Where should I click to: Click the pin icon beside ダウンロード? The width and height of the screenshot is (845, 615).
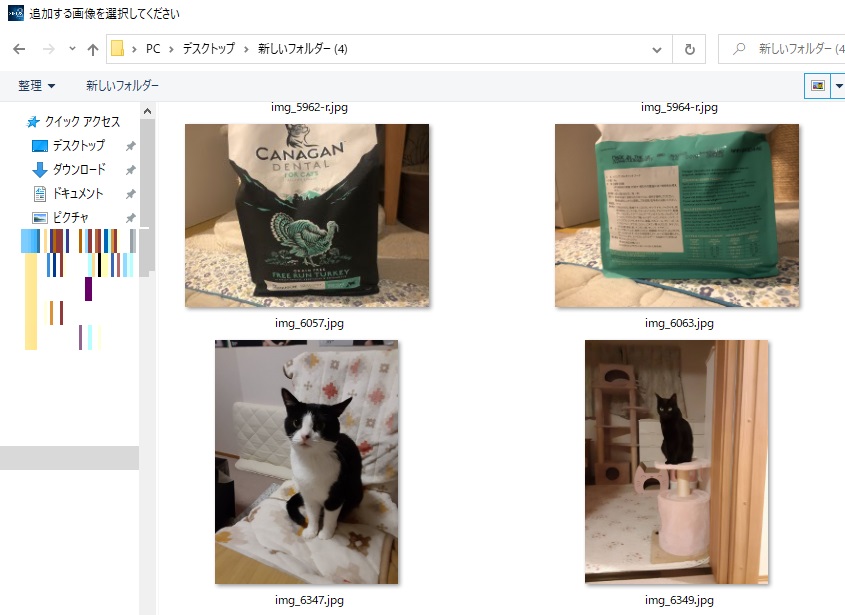tap(130, 170)
